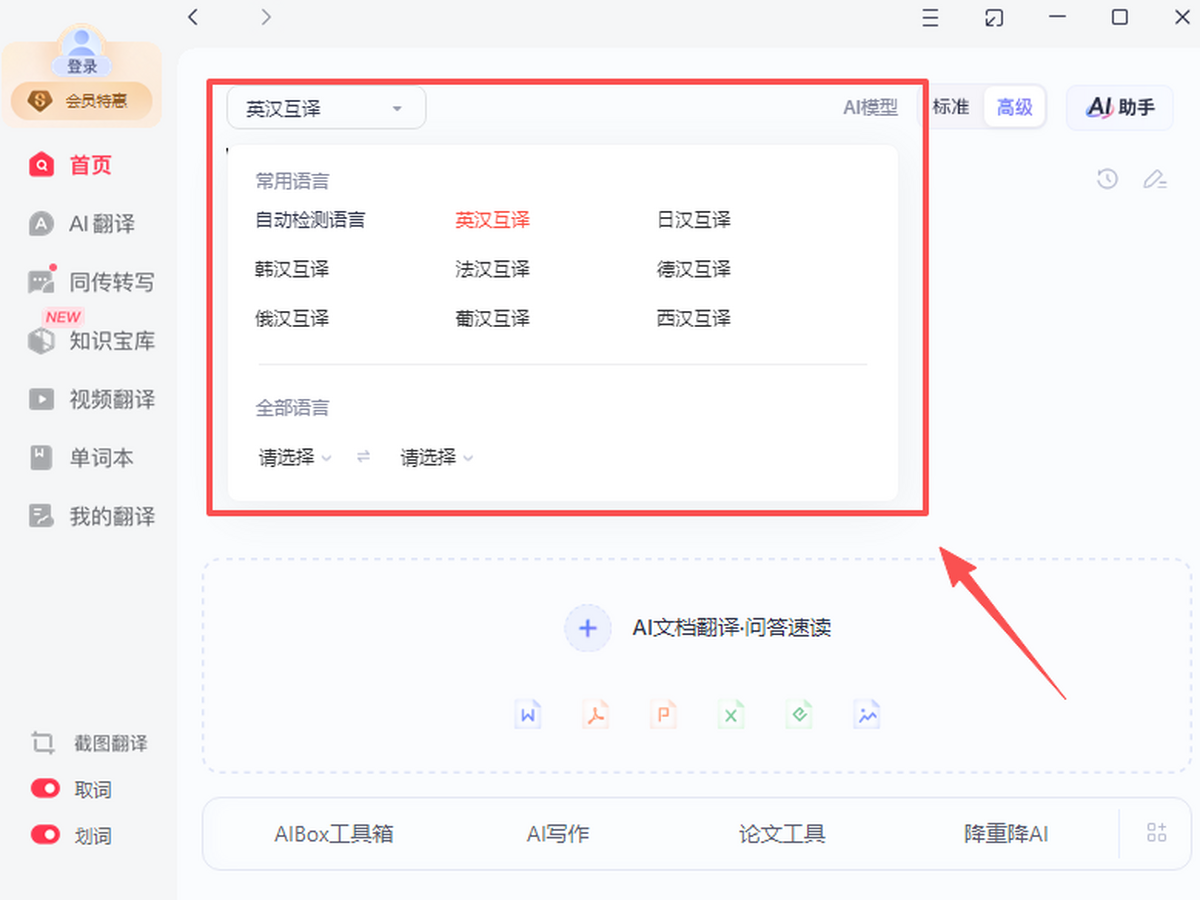Click the image file format icon

click(x=866, y=715)
